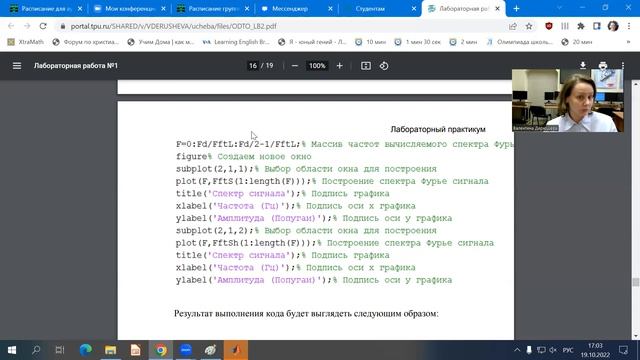
Task: Click scrollbar down arrow in PDF
Action: tap(636, 336)
